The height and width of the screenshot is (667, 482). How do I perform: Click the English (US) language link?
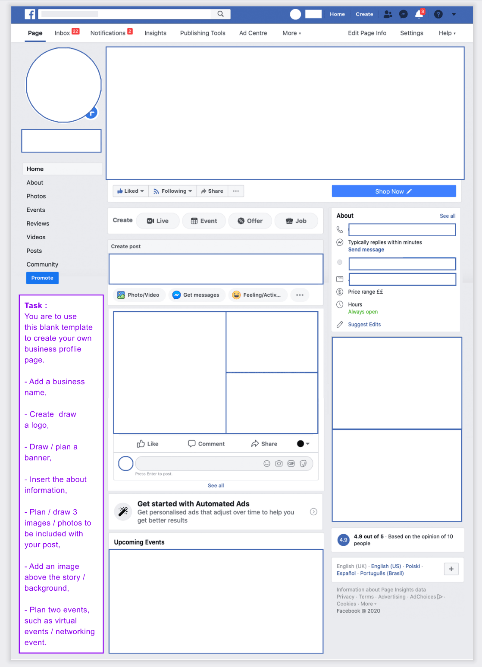point(386,566)
